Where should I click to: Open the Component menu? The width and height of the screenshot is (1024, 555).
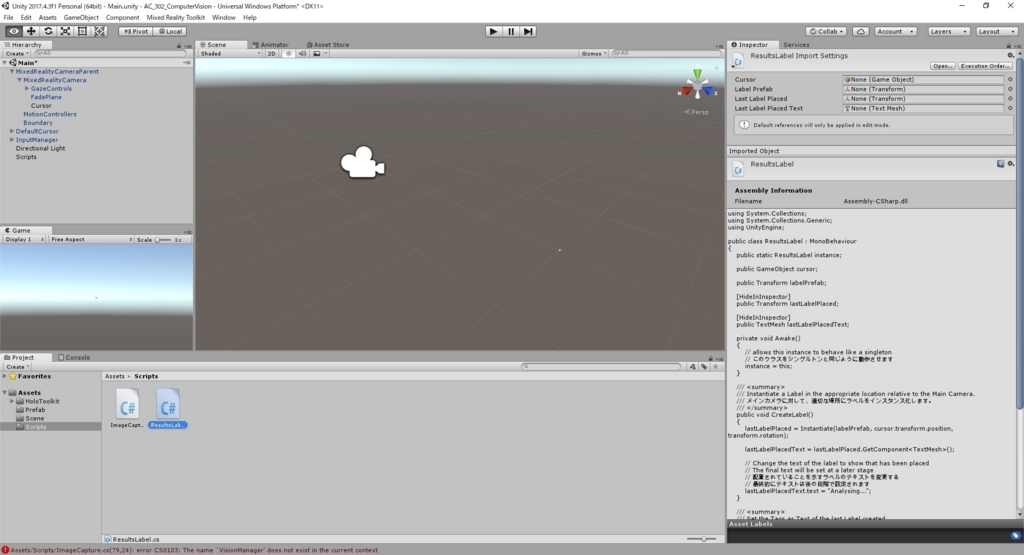[122, 18]
